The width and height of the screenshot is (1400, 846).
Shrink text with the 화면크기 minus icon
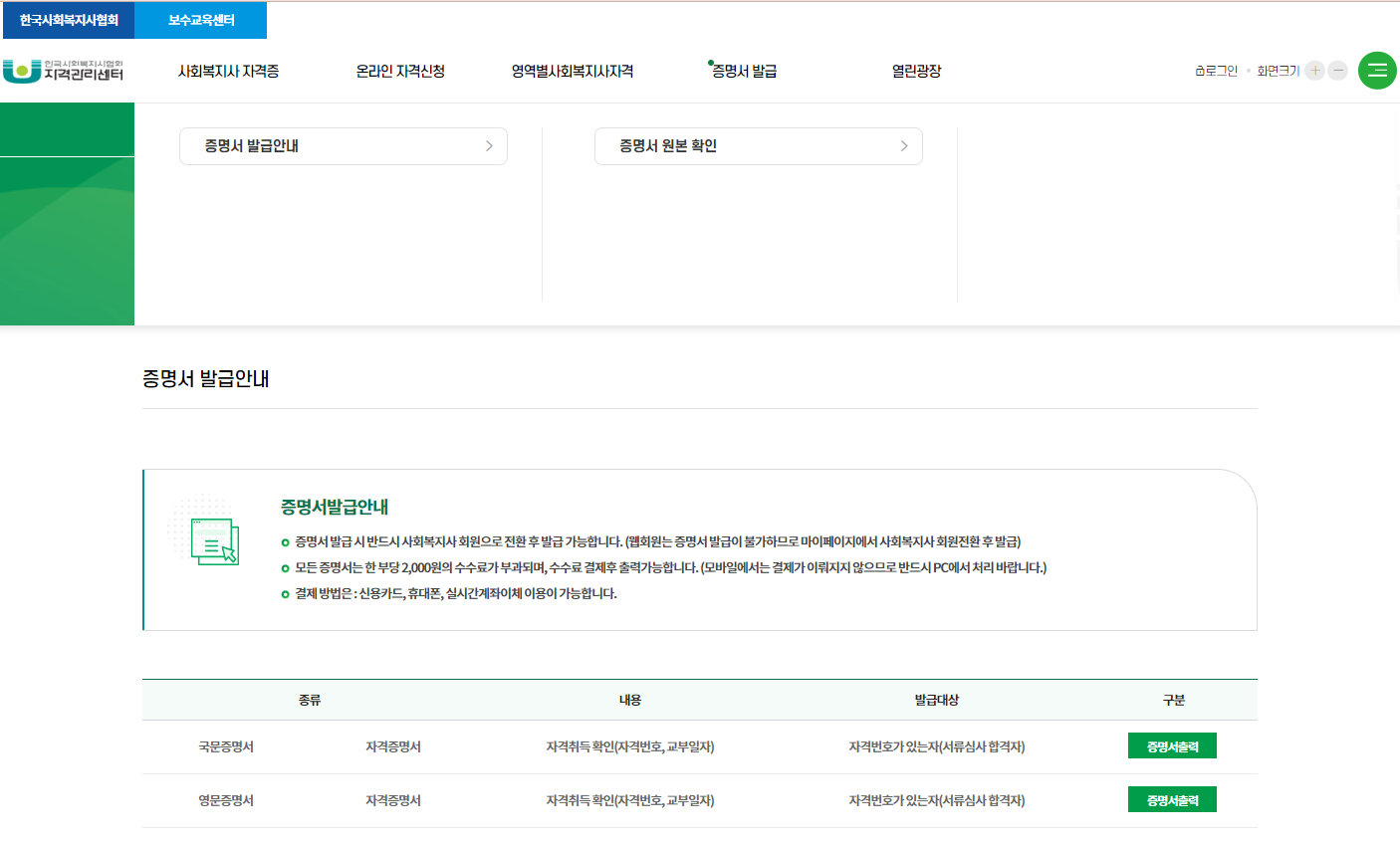pos(1337,71)
